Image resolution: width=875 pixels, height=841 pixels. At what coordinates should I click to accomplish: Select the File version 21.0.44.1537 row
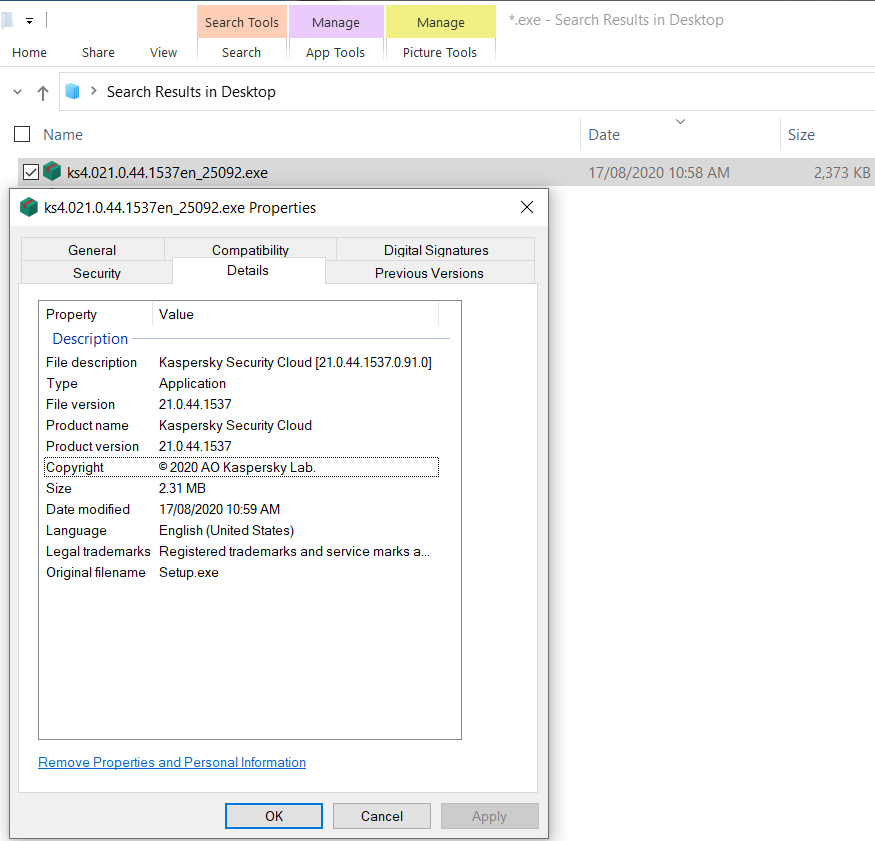(x=242, y=405)
